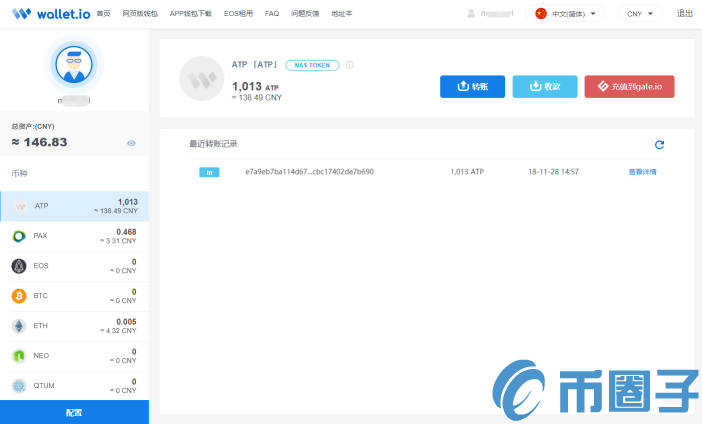Select the ATP coin icon in sidebar
This screenshot has height=424, width=702.
pos(20,206)
